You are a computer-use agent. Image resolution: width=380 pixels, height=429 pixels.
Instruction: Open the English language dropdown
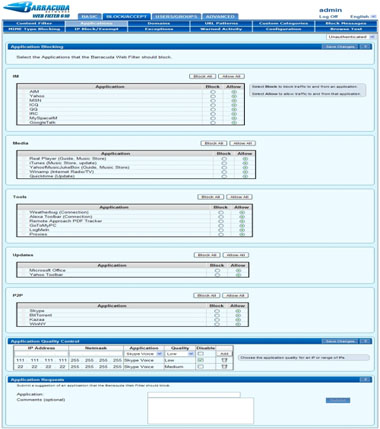(363, 17)
